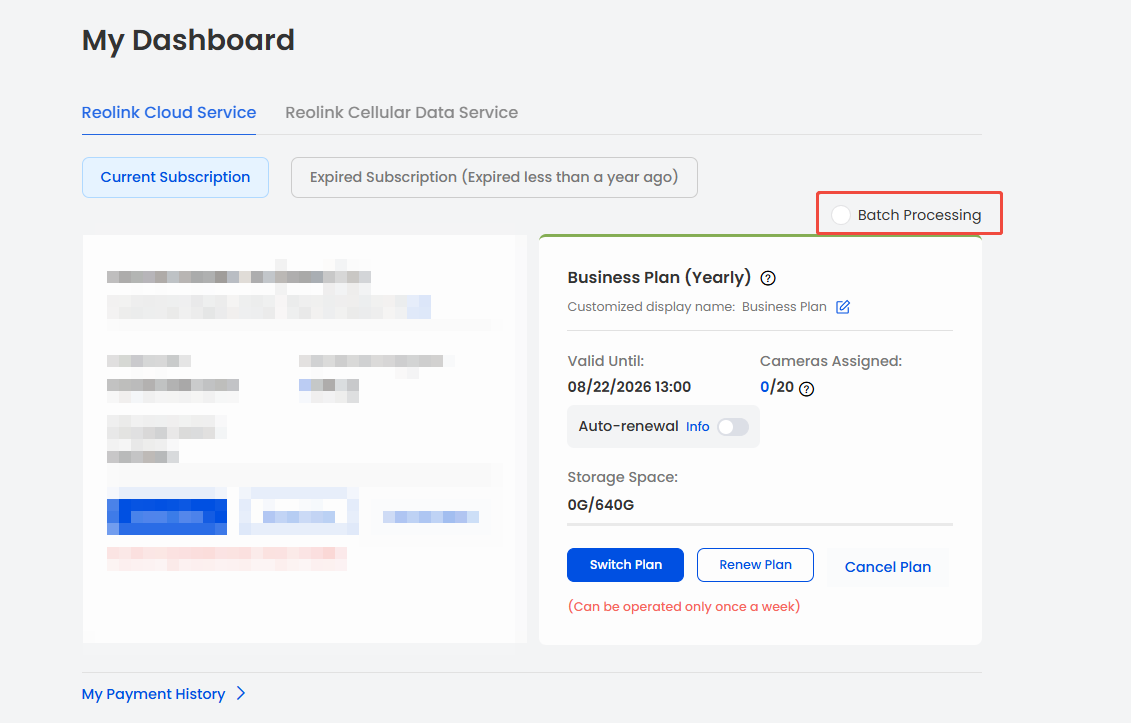Image resolution: width=1131 pixels, height=723 pixels.
Task: Click the 08/22/2026 13:00 valid date
Action: pos(629,387)
